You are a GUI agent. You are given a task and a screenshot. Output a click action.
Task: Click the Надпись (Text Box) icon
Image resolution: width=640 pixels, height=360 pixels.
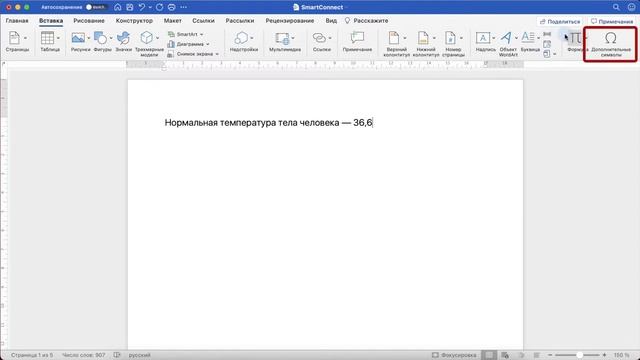pos(483,38)
